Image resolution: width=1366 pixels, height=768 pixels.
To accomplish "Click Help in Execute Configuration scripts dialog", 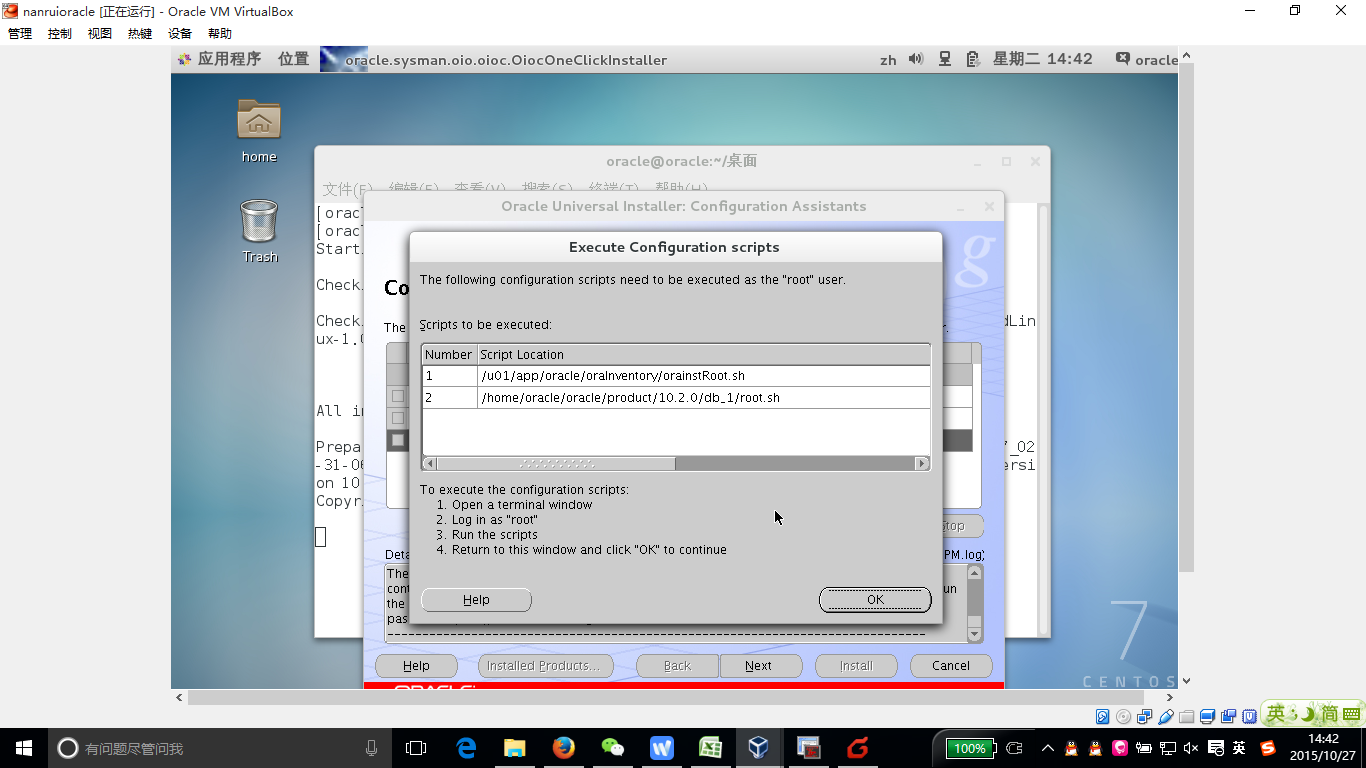I will click(476, 600).
